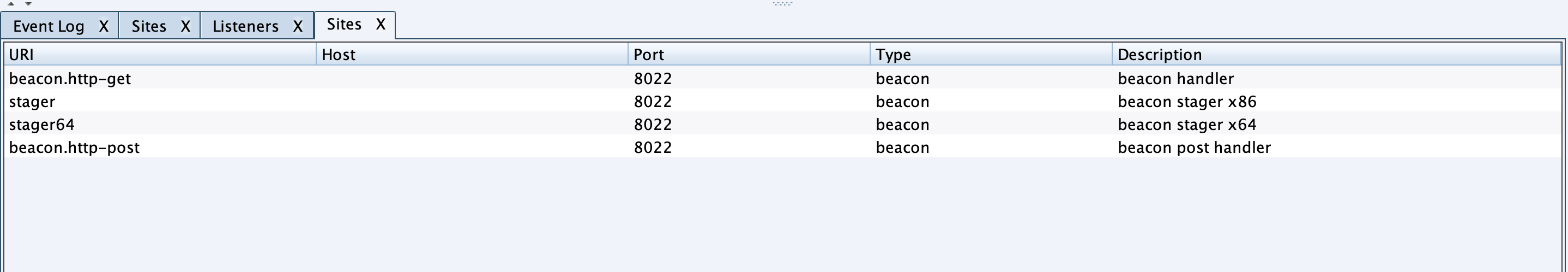
Task: Open the Event Log tab
Action: [49, 26]
